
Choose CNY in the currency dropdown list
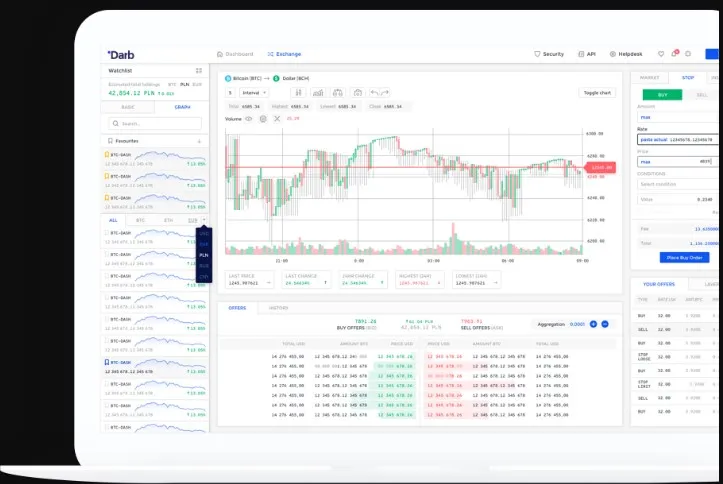pyautogui.click(x=204, y=277)
